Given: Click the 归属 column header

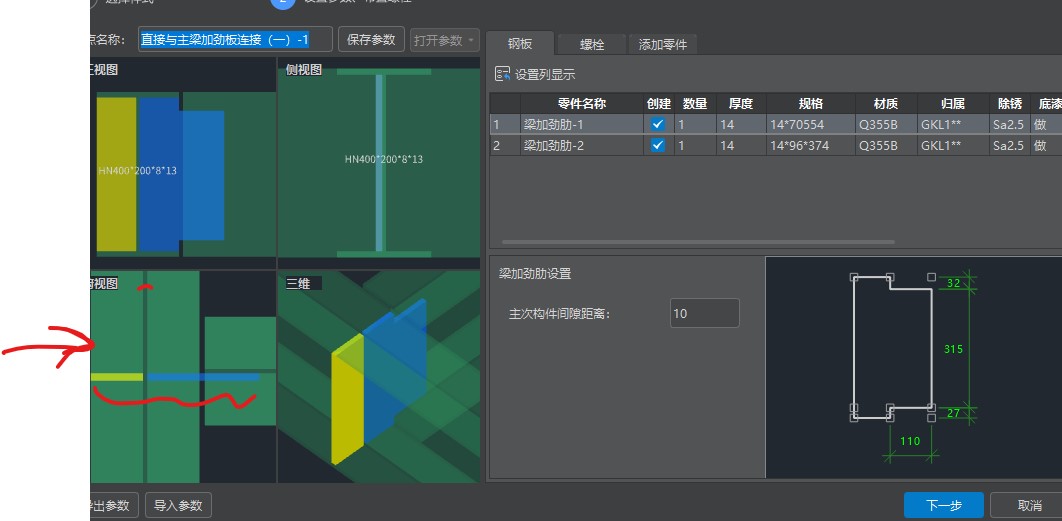Looking at the screenshot, I should (953, 104).
